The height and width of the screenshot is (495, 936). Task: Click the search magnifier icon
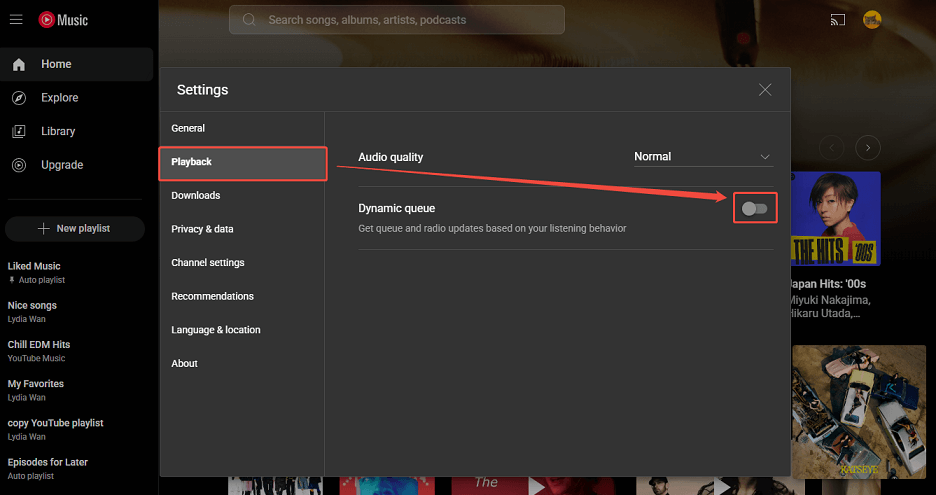tap(249, 20)
